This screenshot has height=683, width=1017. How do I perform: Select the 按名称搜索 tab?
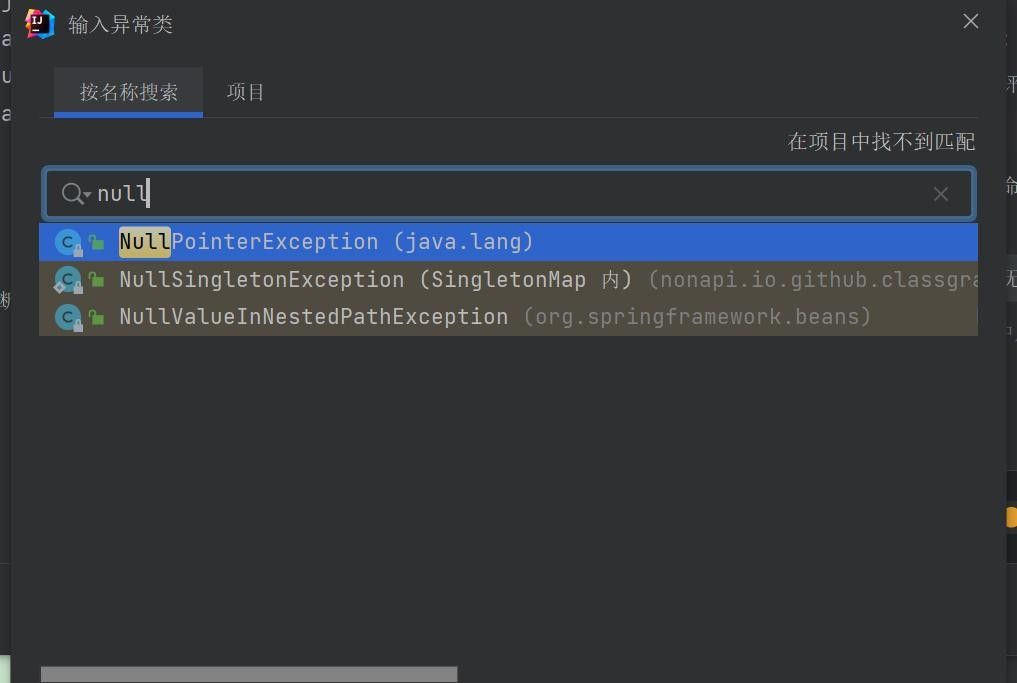tap(129, 92)
